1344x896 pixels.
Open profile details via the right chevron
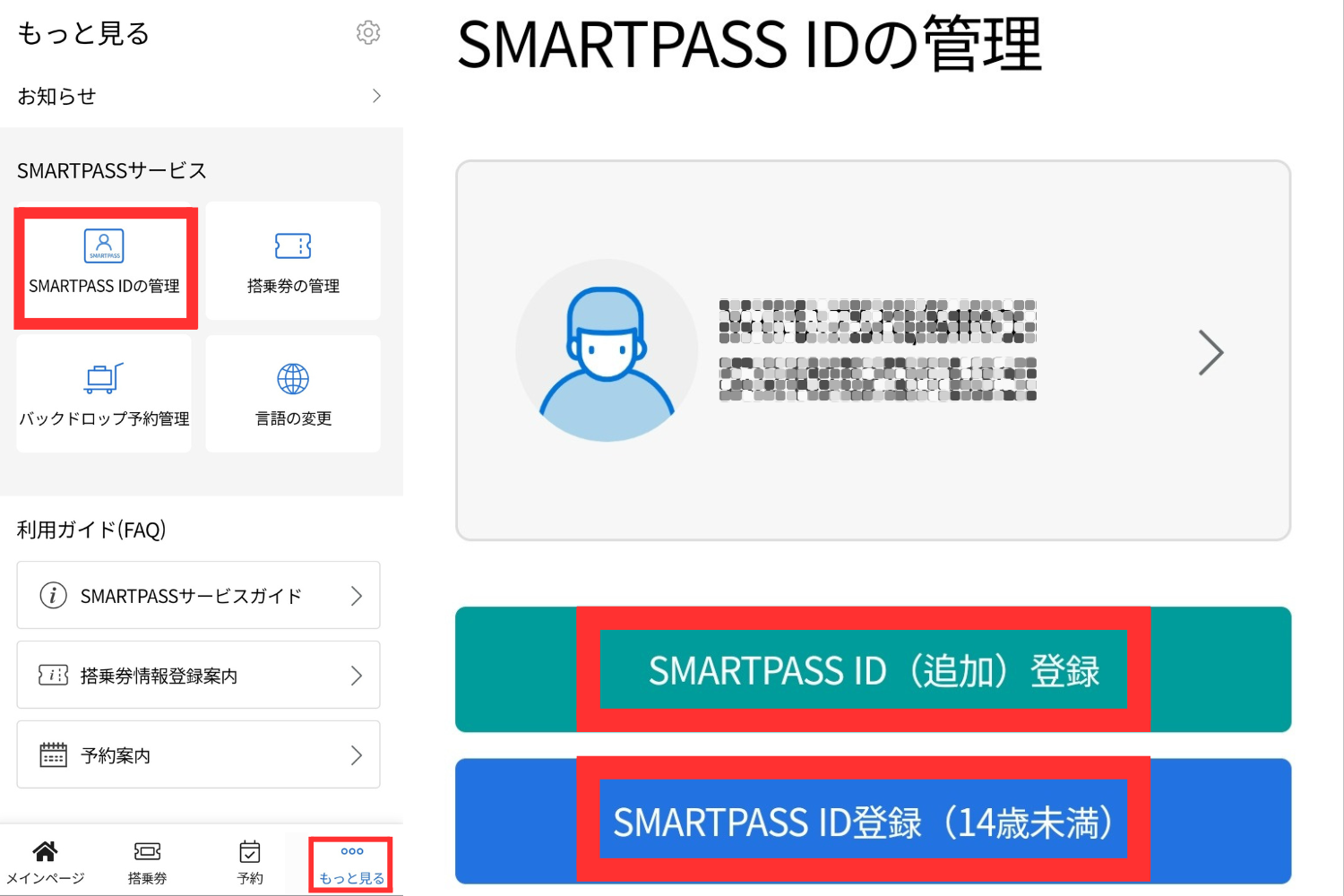tap(1211, 352)
